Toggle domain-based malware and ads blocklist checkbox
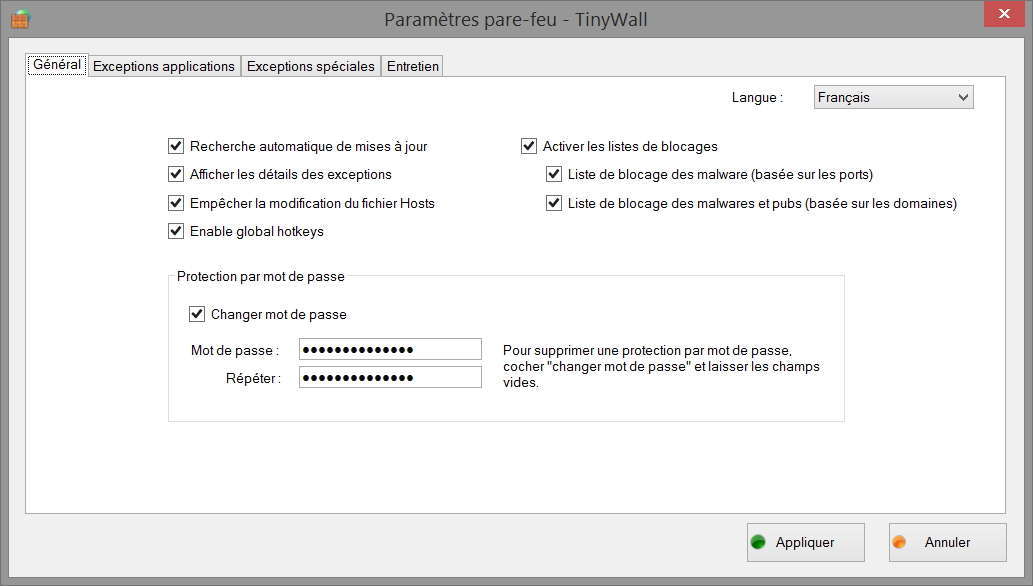 click(554, 203)
